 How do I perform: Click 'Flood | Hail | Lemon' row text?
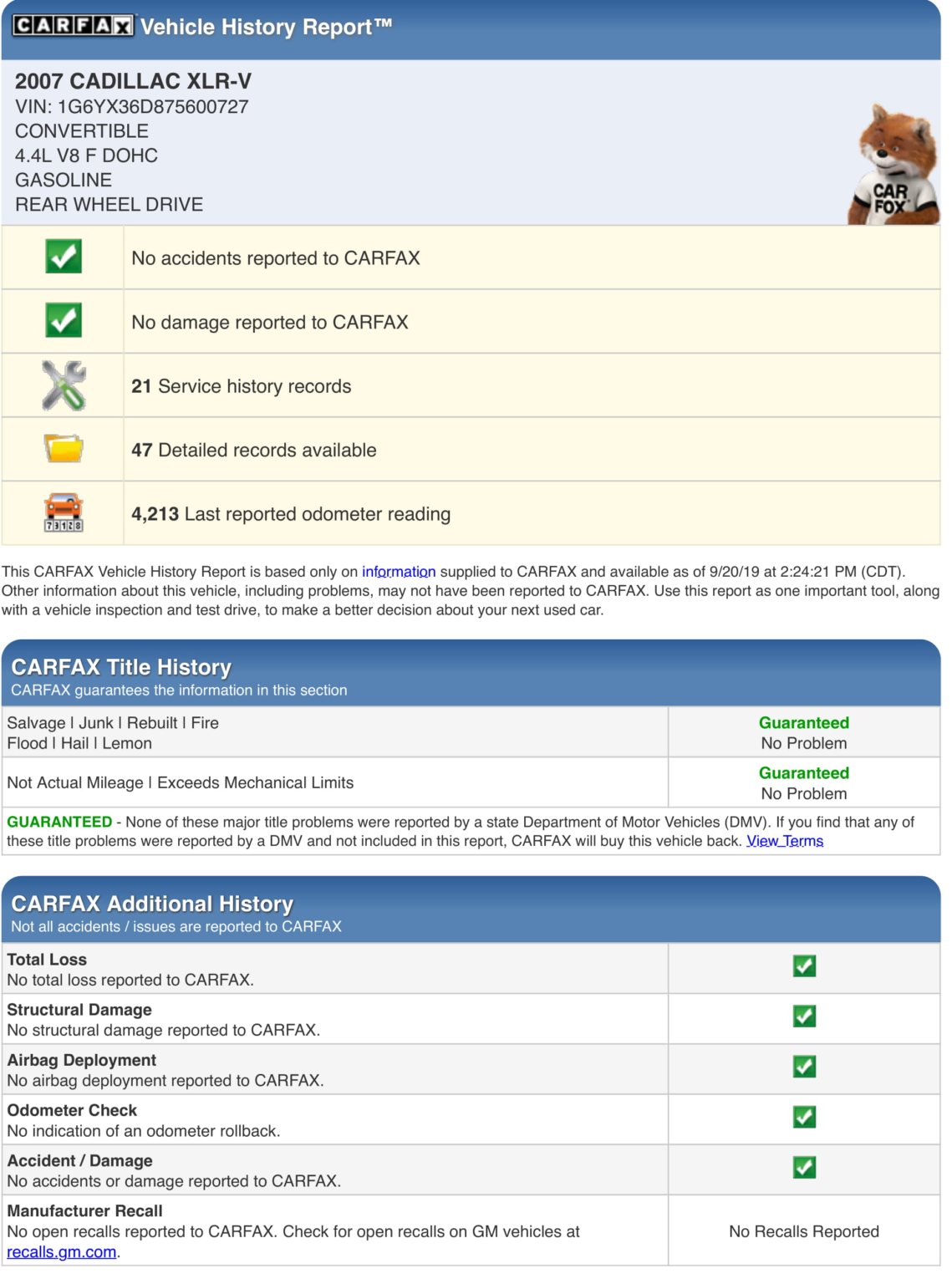click(x=79, y=743)
